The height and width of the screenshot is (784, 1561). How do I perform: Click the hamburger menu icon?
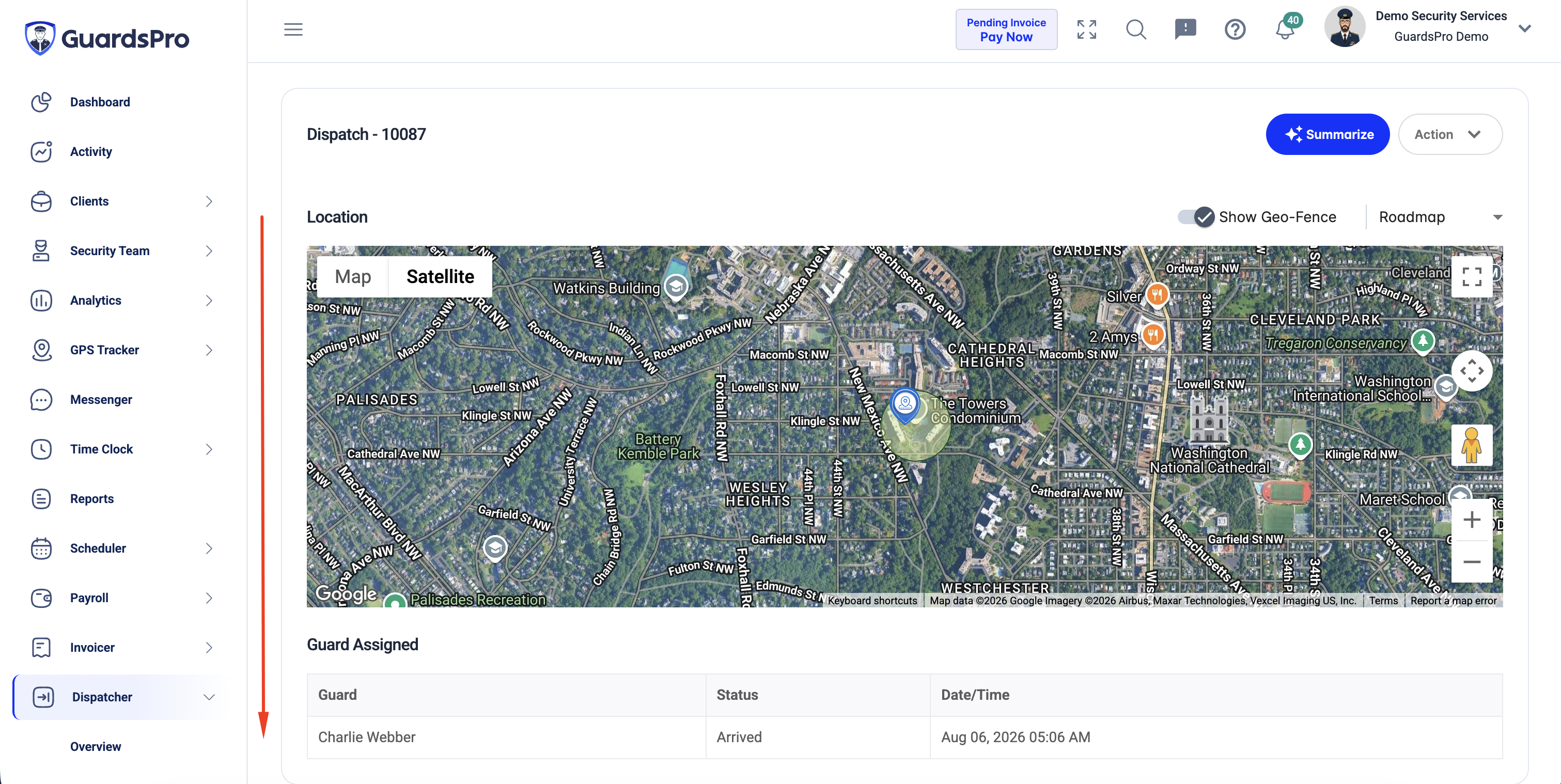coord(293,29)
